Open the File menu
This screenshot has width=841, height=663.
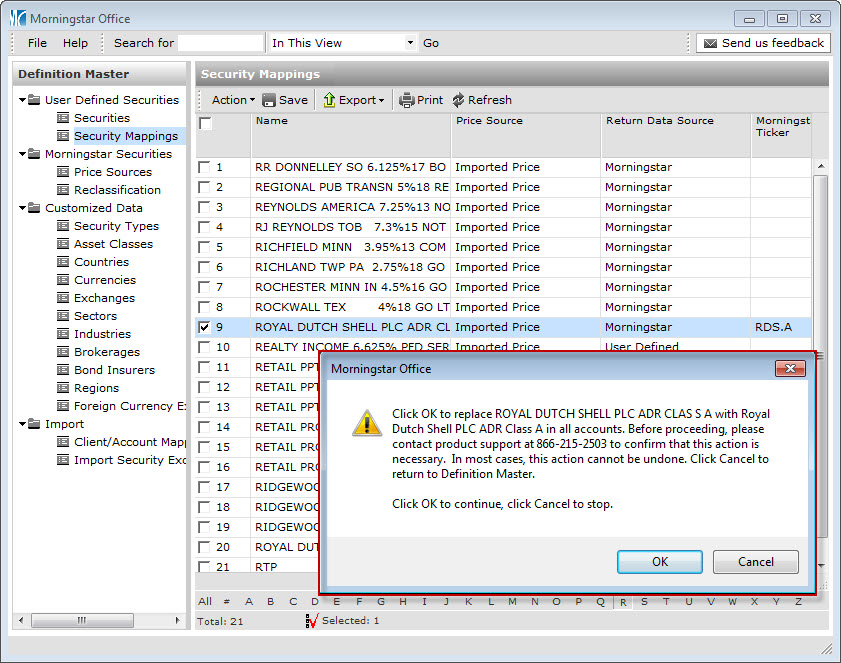coord(37,43)
